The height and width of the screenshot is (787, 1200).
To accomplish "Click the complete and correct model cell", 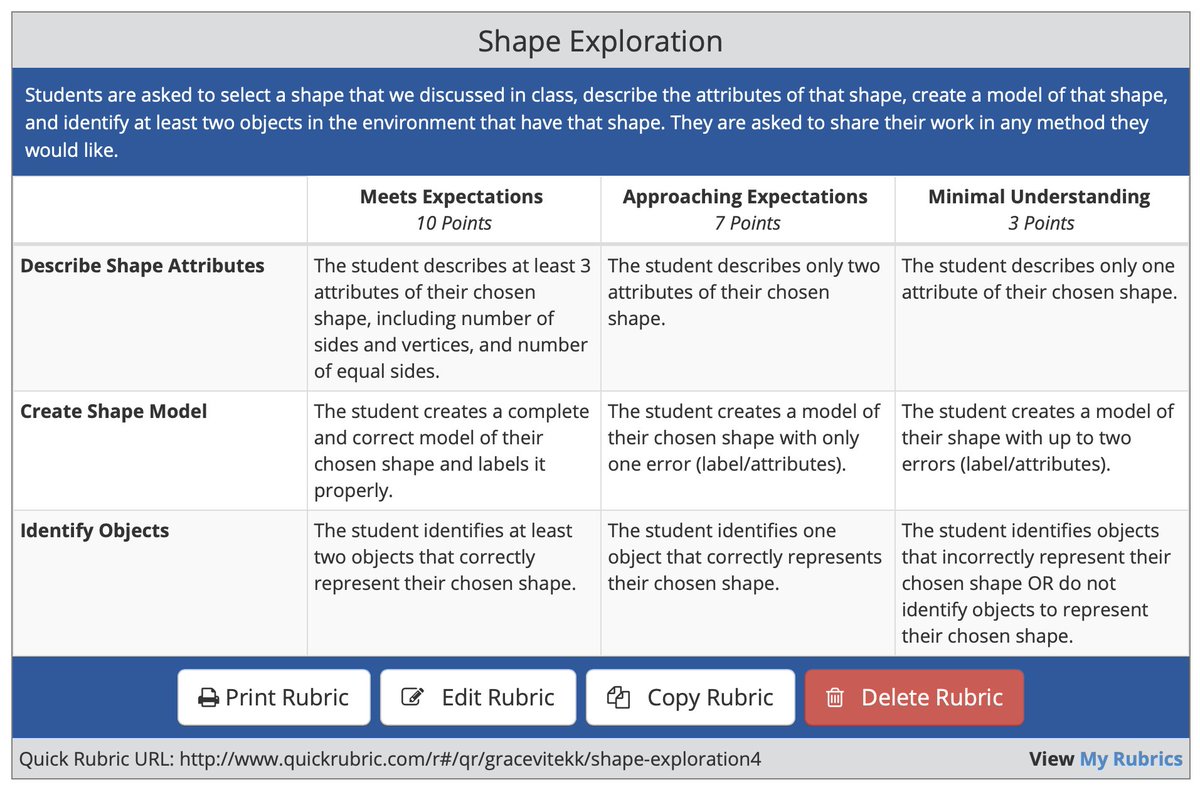I will coord(454,451).
